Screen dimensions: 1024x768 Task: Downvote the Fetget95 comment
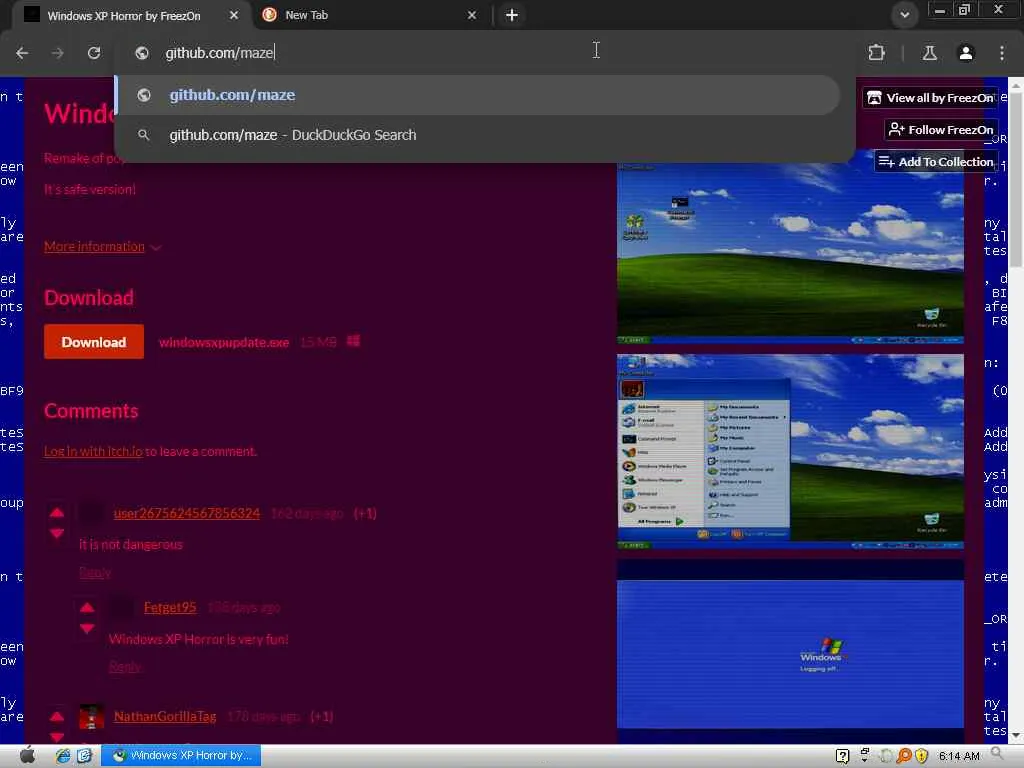(87, 629)
